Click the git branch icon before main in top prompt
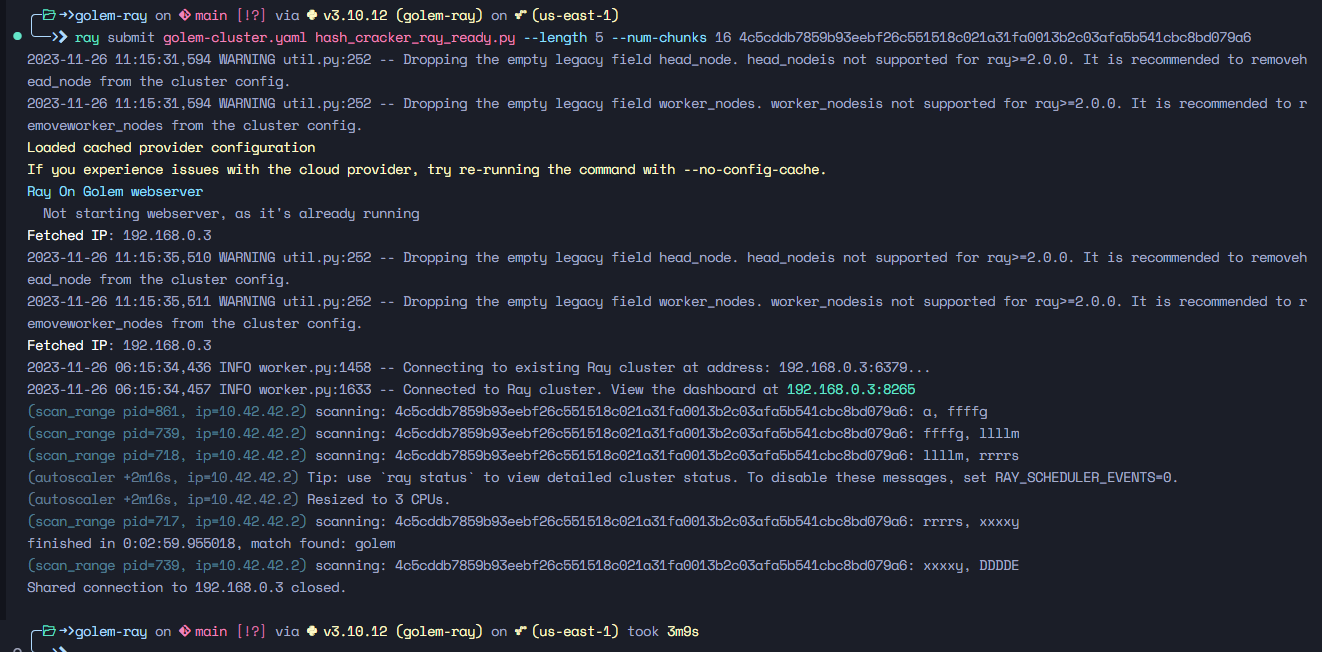1322x652 pixels. coord(184,16)
